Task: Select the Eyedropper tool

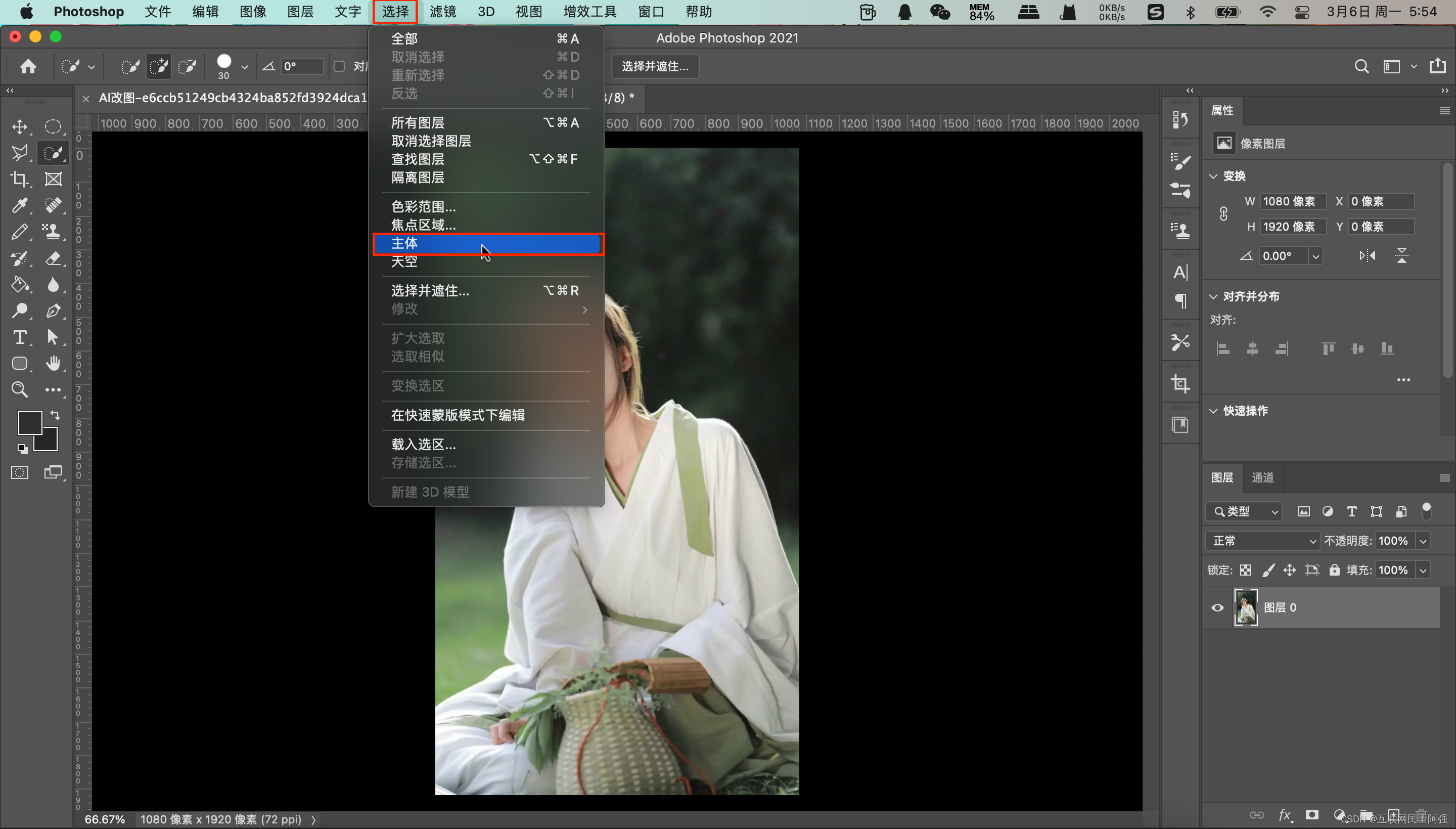Action: (20, 205)
